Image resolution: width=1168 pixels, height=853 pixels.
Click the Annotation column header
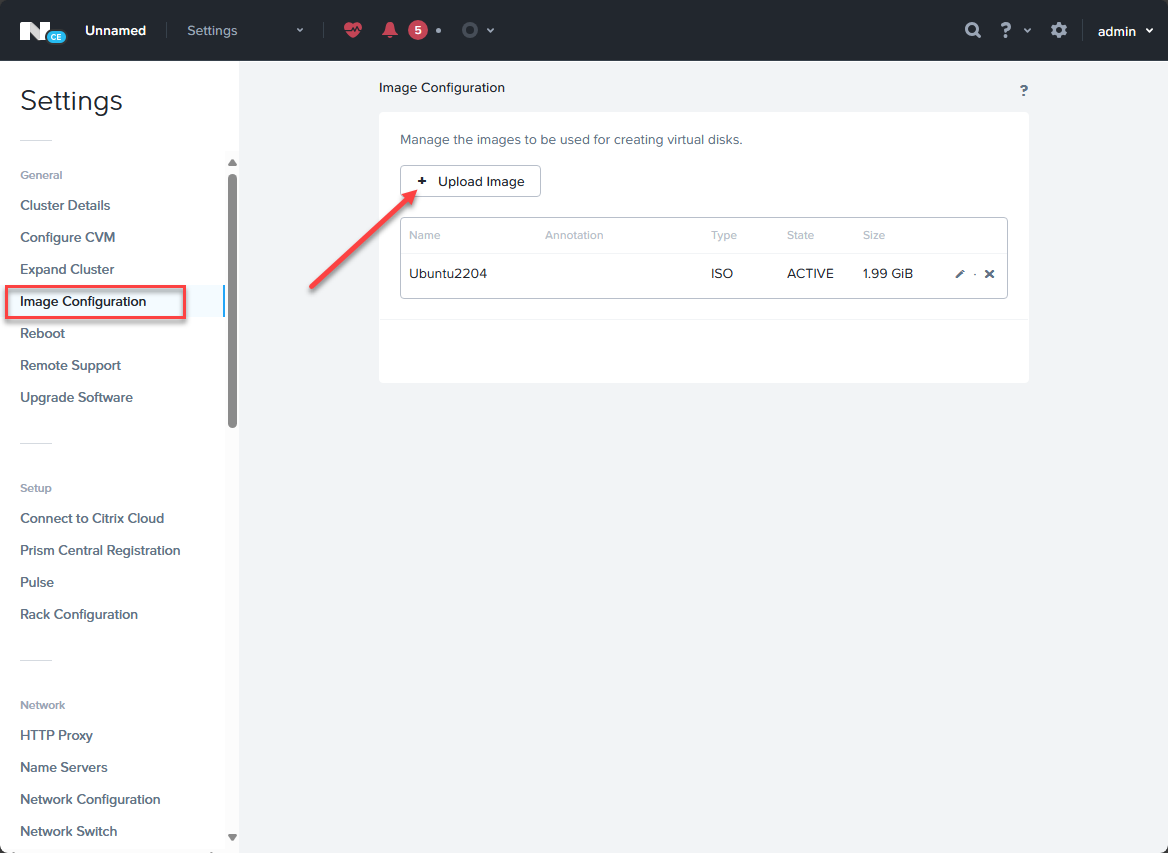pos(574,235)
